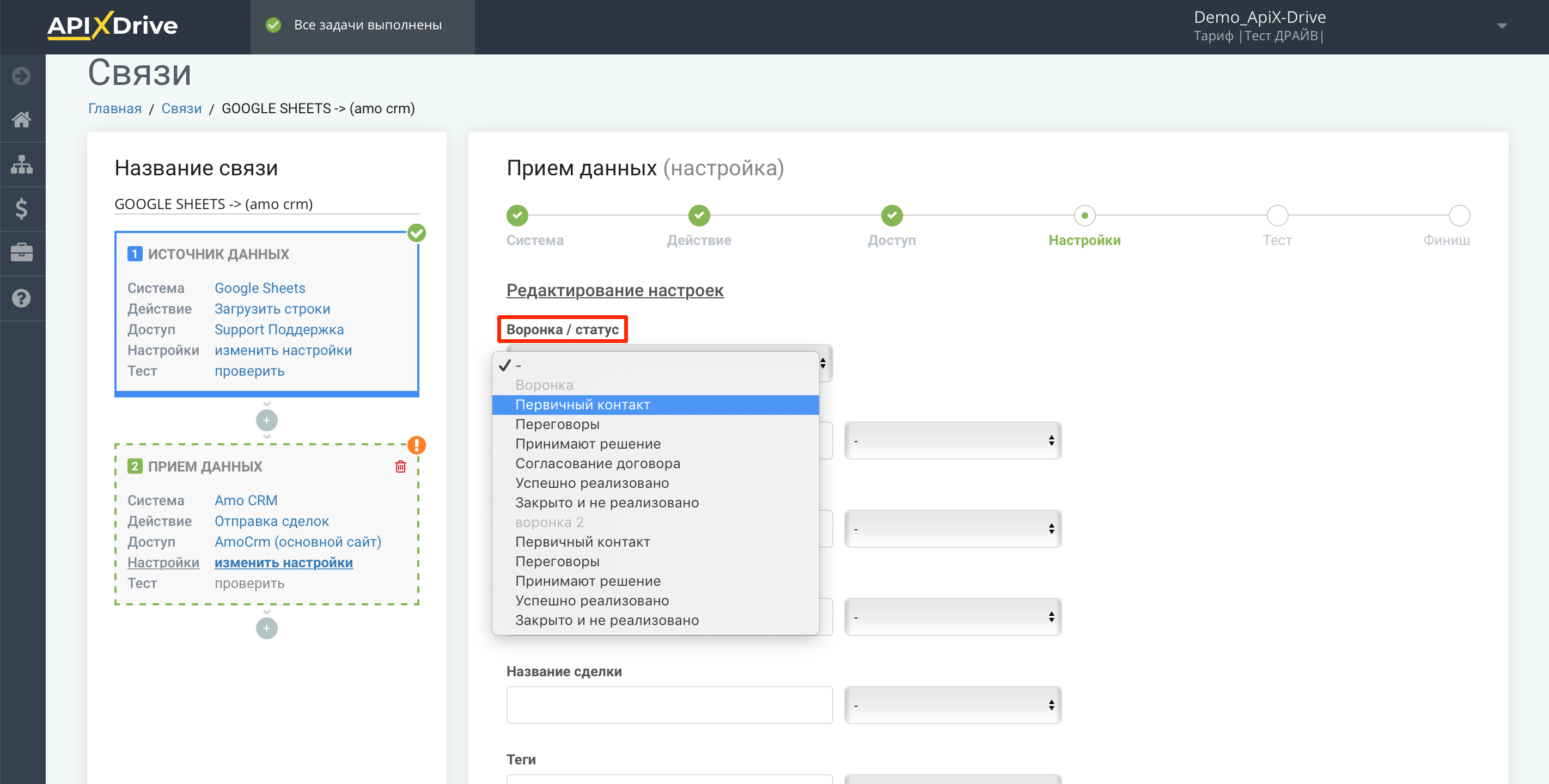Open the Google Sheets system link
The image size is (1549, 784).
pyautogui.click(x=260, y=288)
